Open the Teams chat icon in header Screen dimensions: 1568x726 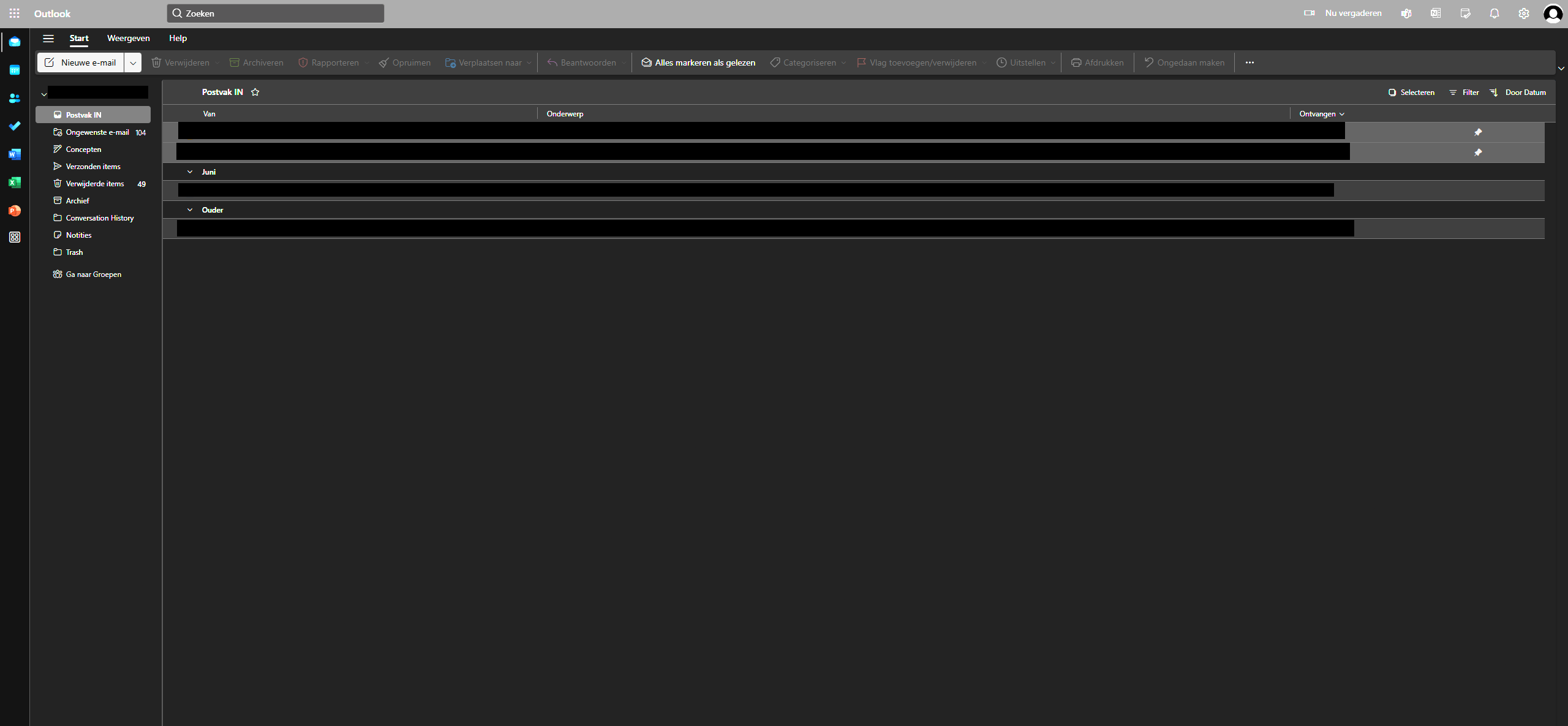(1406, 13)
